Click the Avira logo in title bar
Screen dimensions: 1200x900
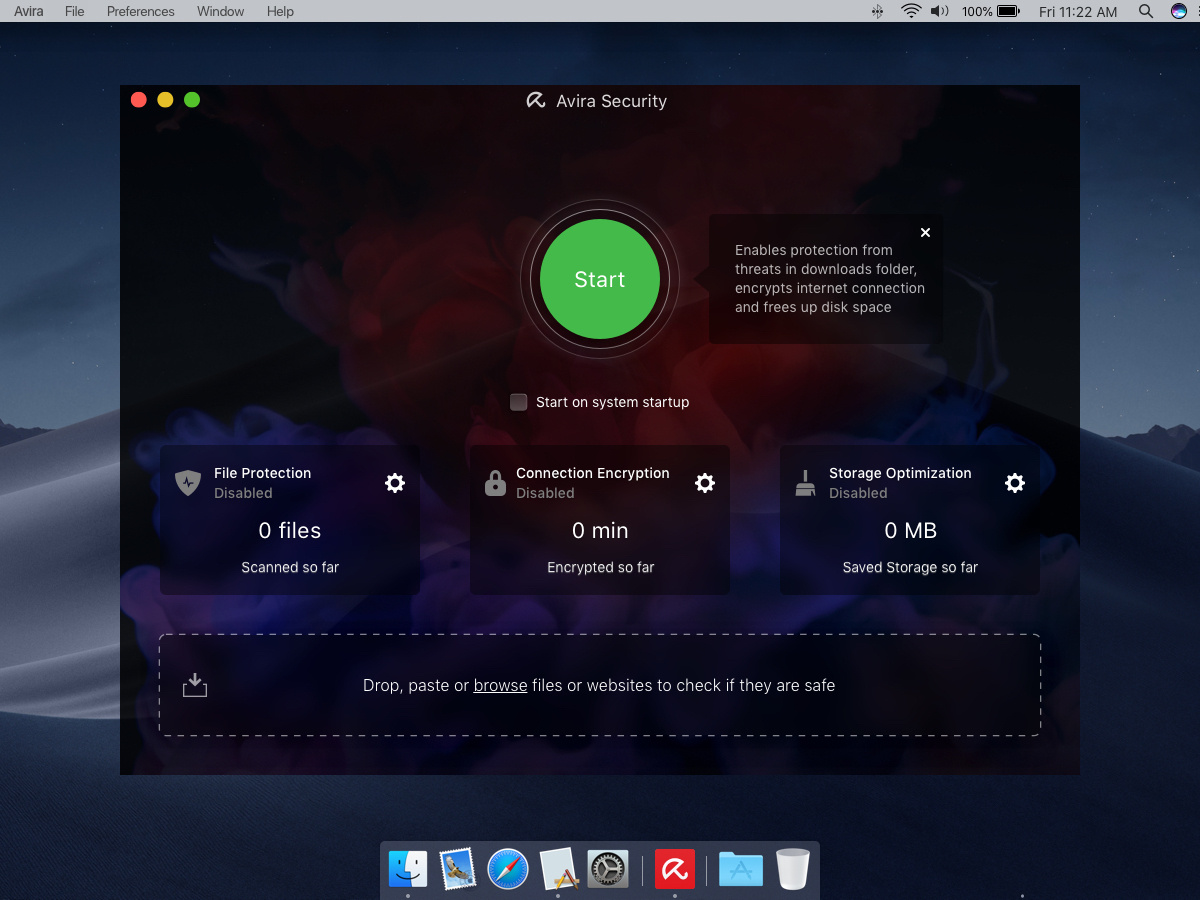click(x=536, y=101)
